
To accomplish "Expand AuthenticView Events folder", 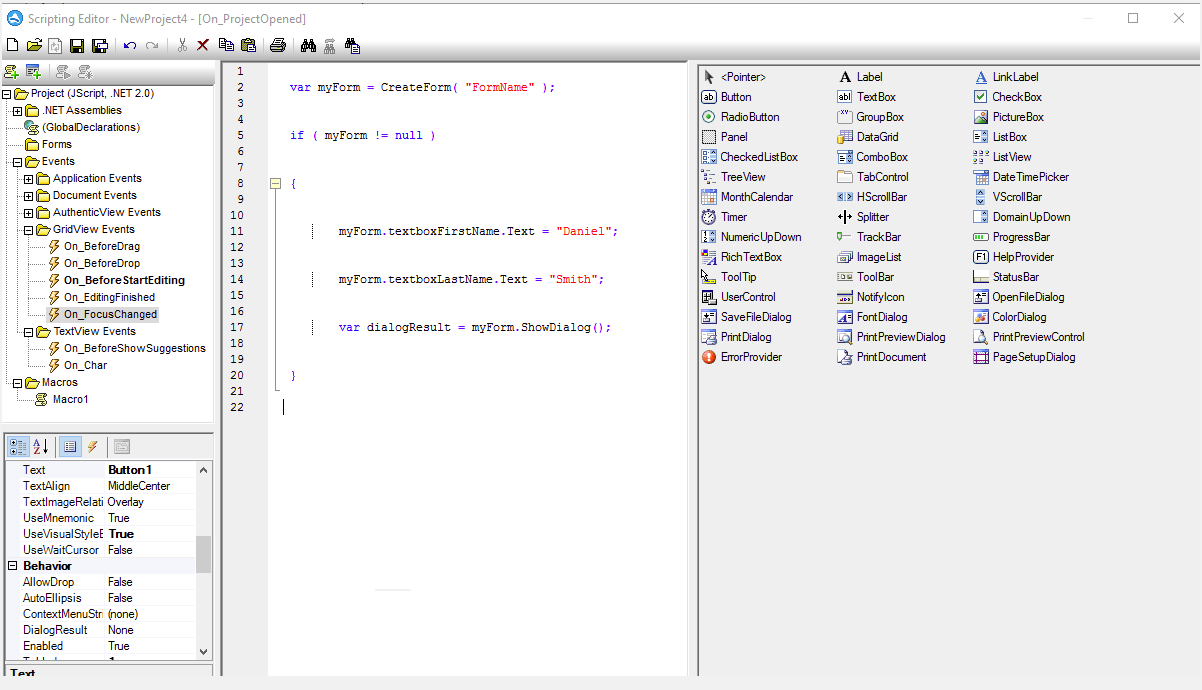I will 29,213.
